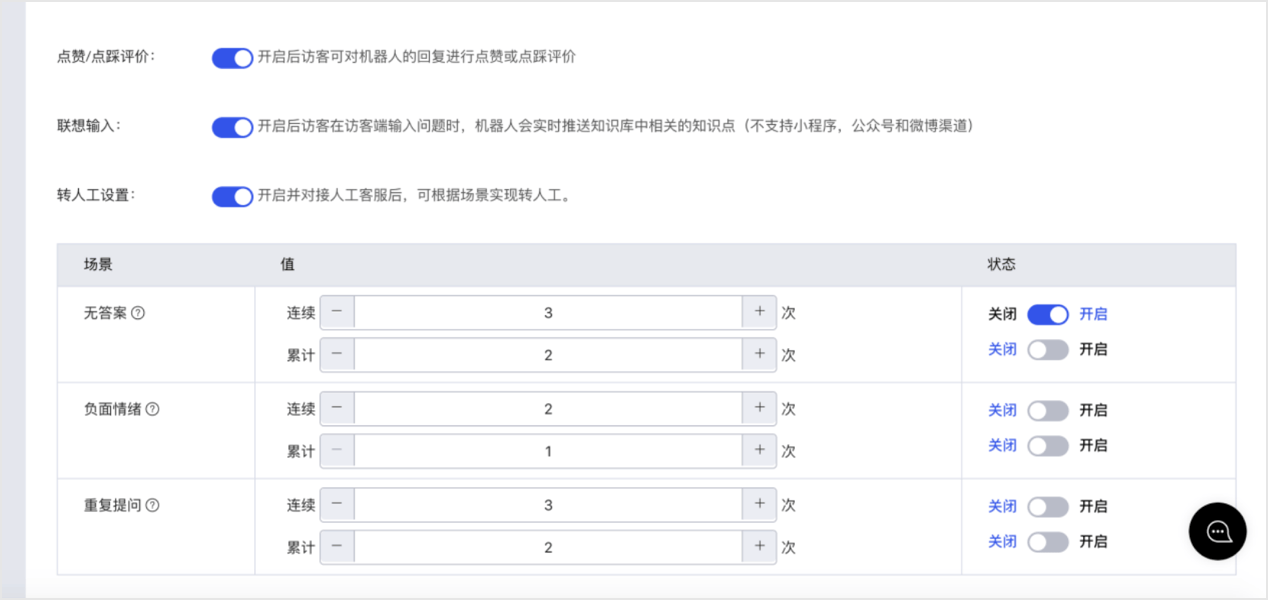The height and width of the screenshot is (600, 1268).
Task: Decrease 负面情绪 连续 count with minus
Action: pos(337,408)
